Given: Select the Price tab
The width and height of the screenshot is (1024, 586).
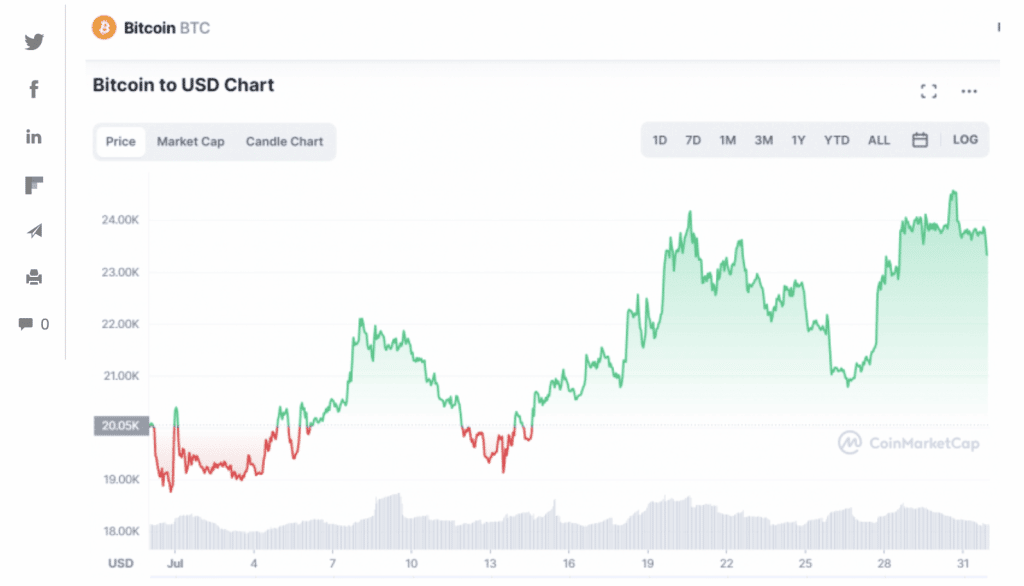Looking at the screenshot, I should 121,142.
